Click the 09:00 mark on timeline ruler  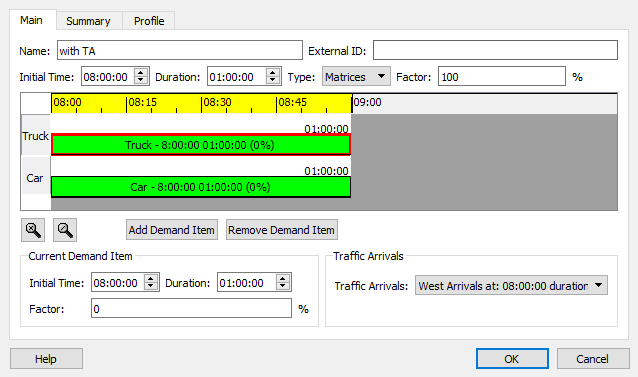(367, 102)
